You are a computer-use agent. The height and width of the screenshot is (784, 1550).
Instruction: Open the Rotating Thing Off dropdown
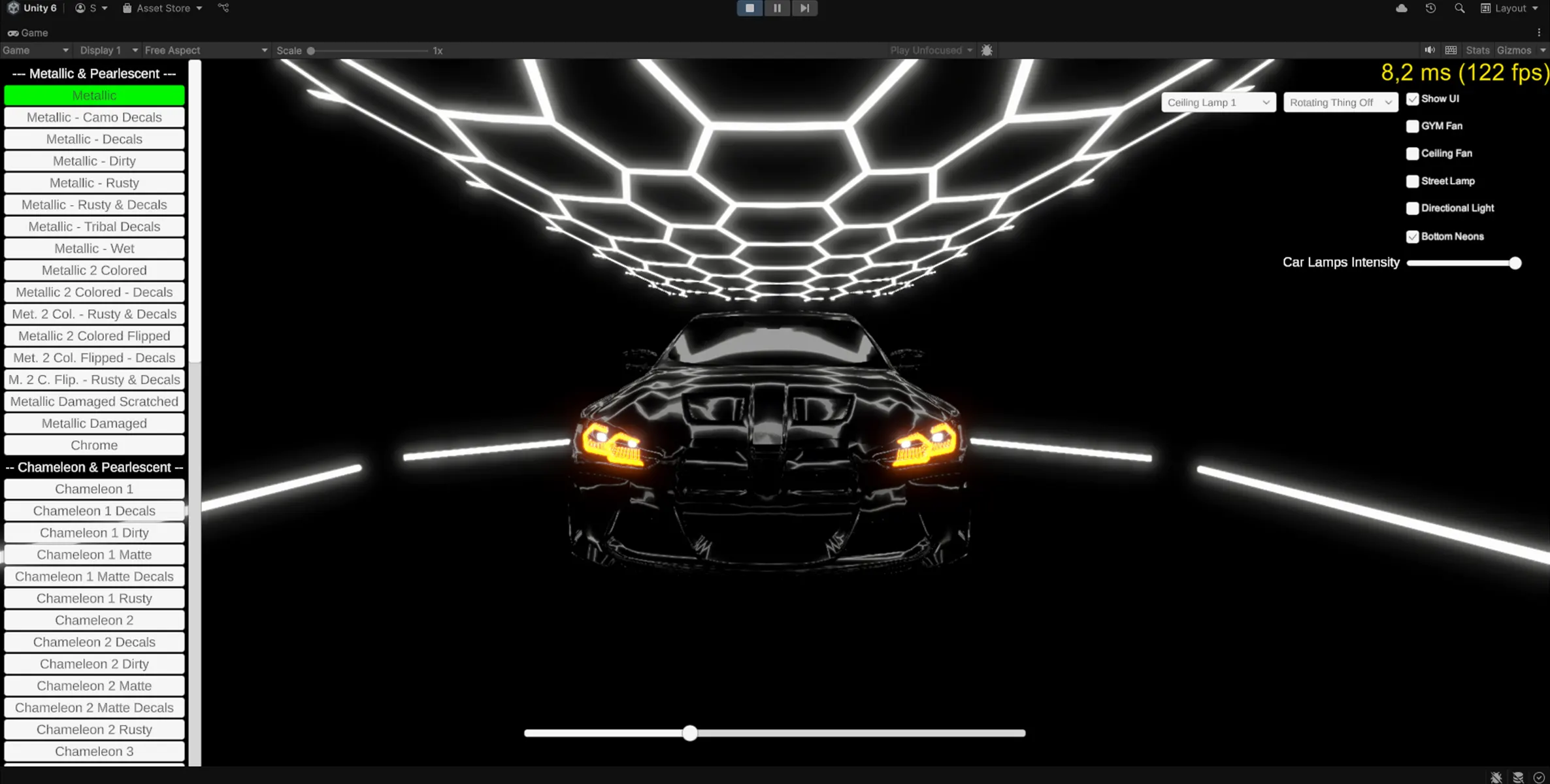[x=1340, y=103]
